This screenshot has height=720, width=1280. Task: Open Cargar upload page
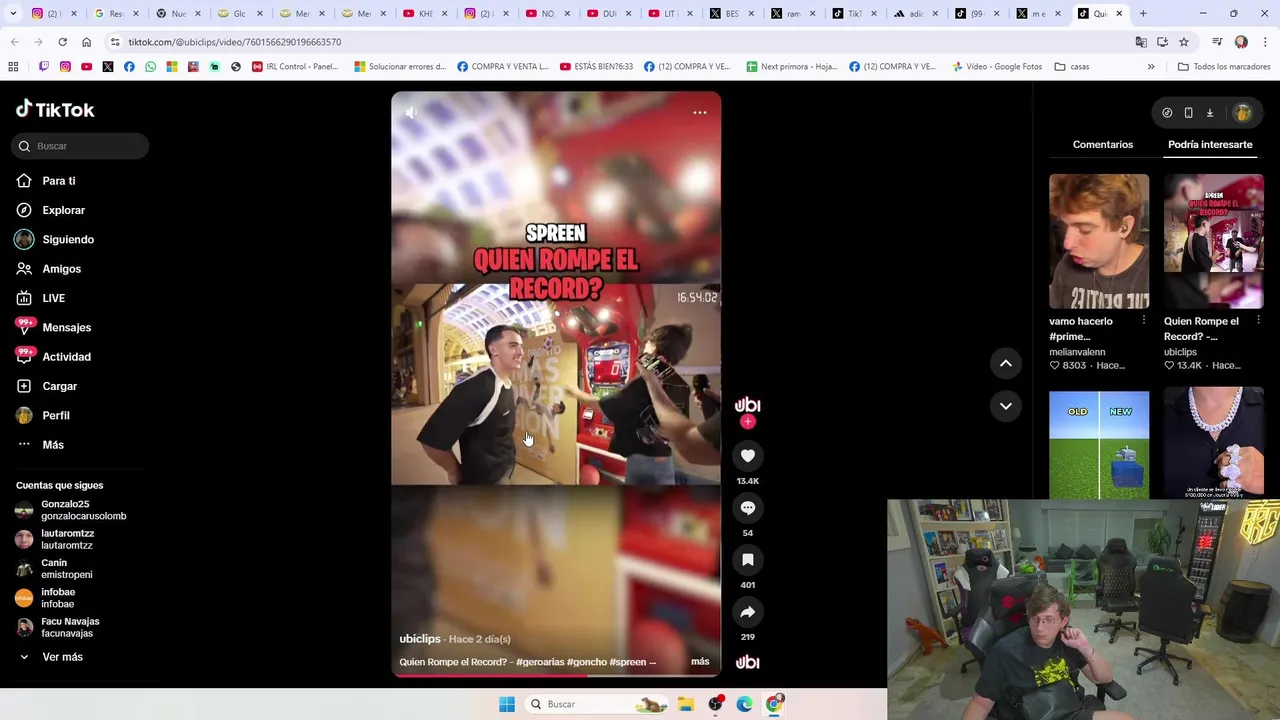59,386
